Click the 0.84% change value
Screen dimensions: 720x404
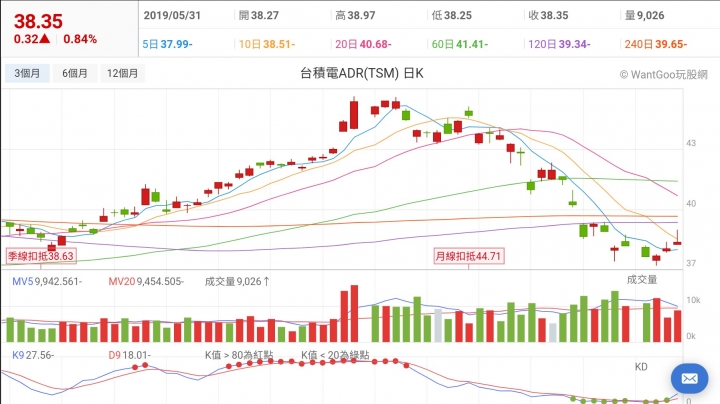click(80, 39)
